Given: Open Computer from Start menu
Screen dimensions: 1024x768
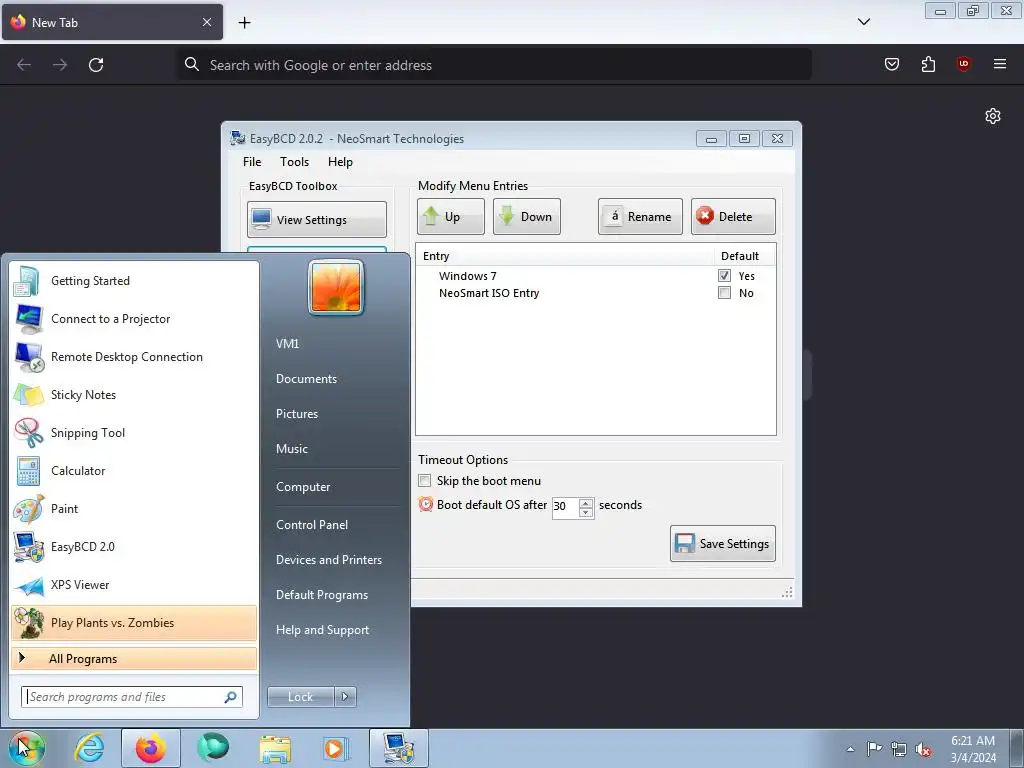Looking at the screenshot, I should (x=303, y=487).
